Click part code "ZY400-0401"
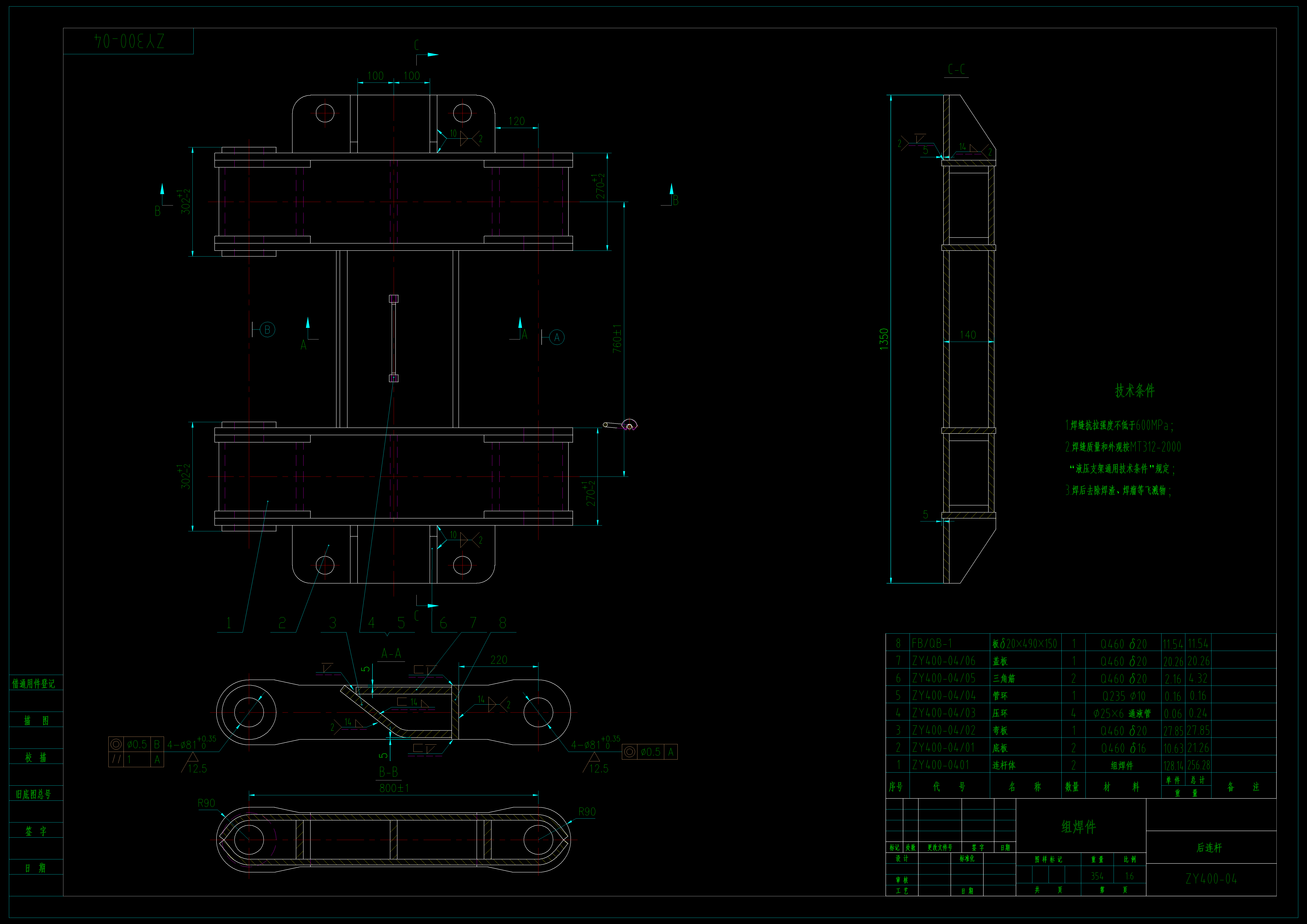 coord(940,765)
